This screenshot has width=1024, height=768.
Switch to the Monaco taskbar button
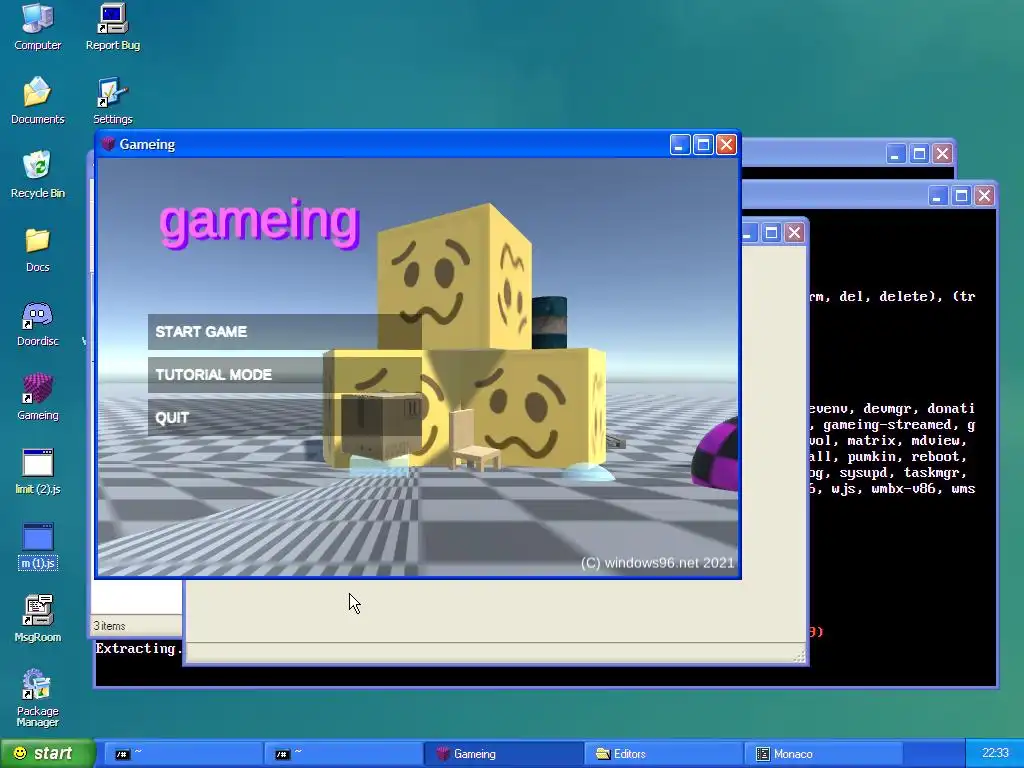pyautogui.click(x=822, y=754)
